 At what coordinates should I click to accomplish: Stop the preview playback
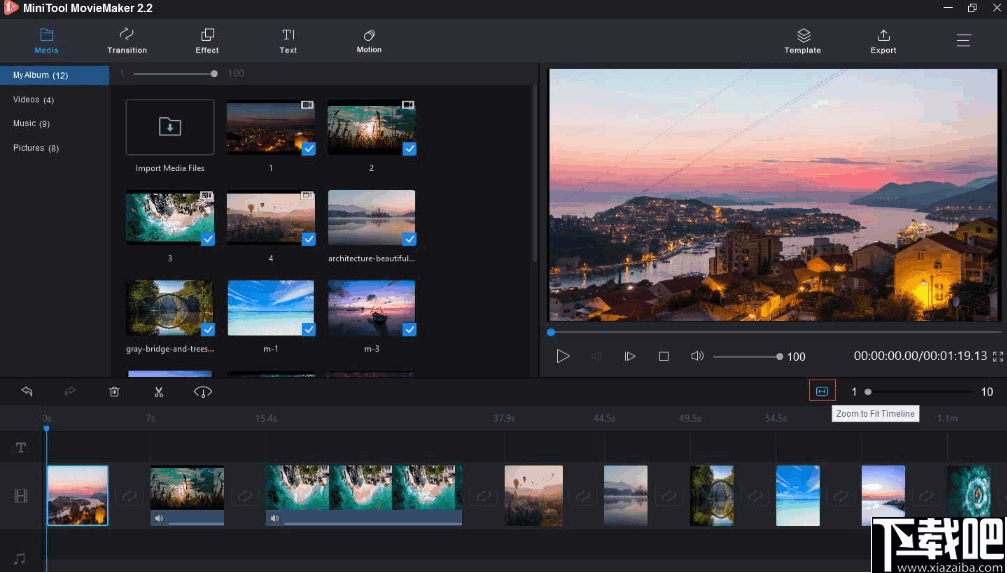point(664,356)
